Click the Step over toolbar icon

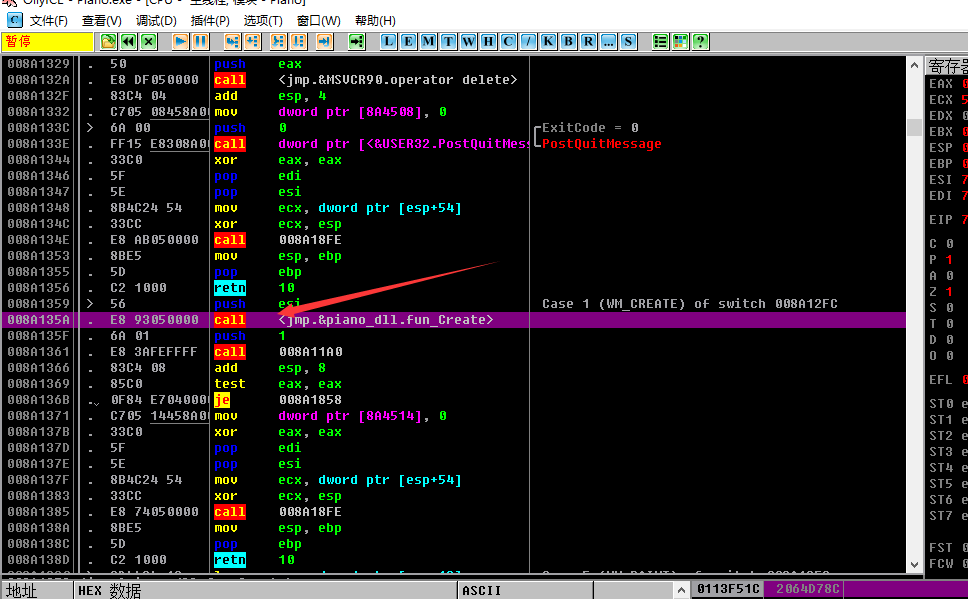tap(252, 41)
